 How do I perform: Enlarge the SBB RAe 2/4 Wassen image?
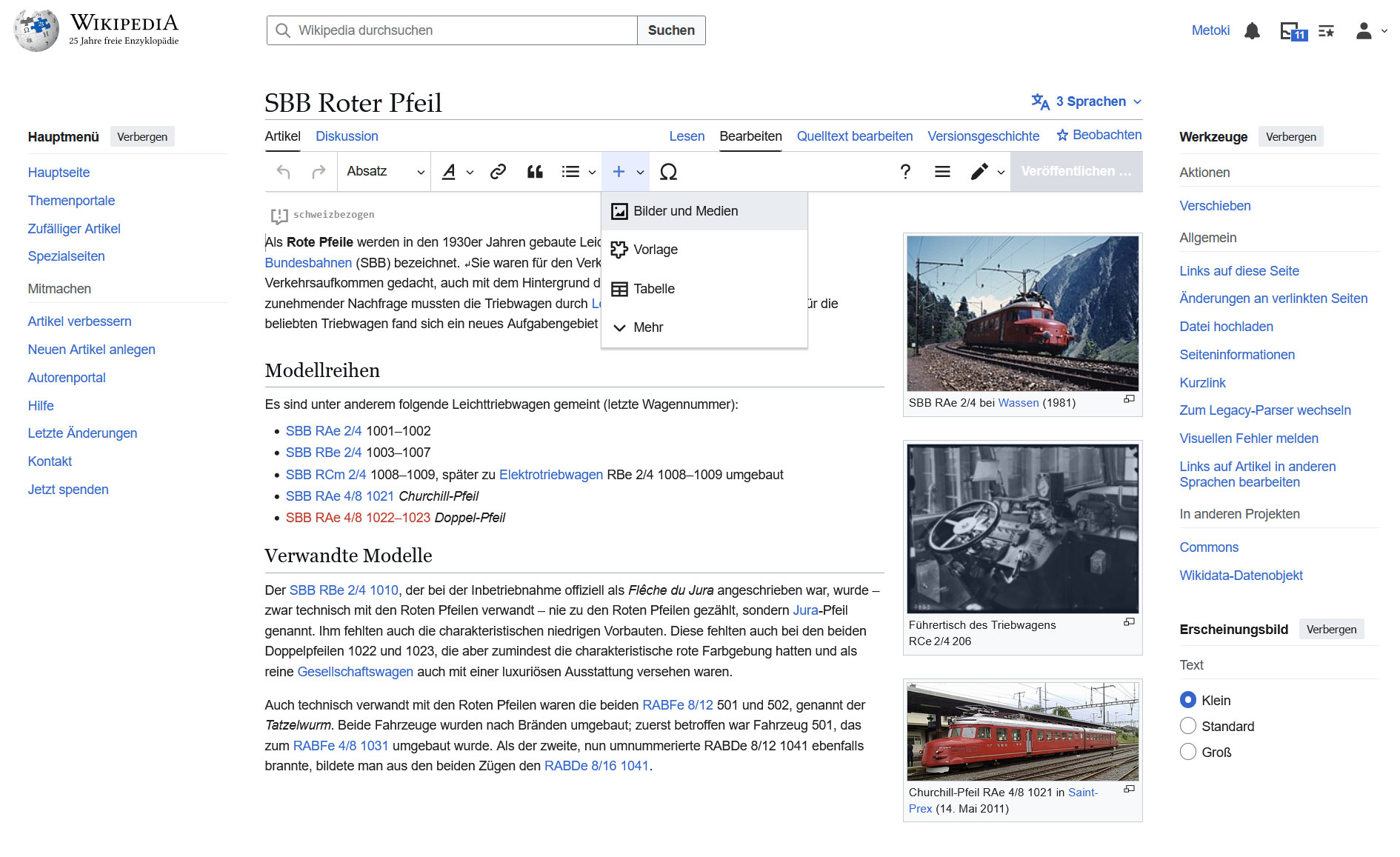point(1129,399)
